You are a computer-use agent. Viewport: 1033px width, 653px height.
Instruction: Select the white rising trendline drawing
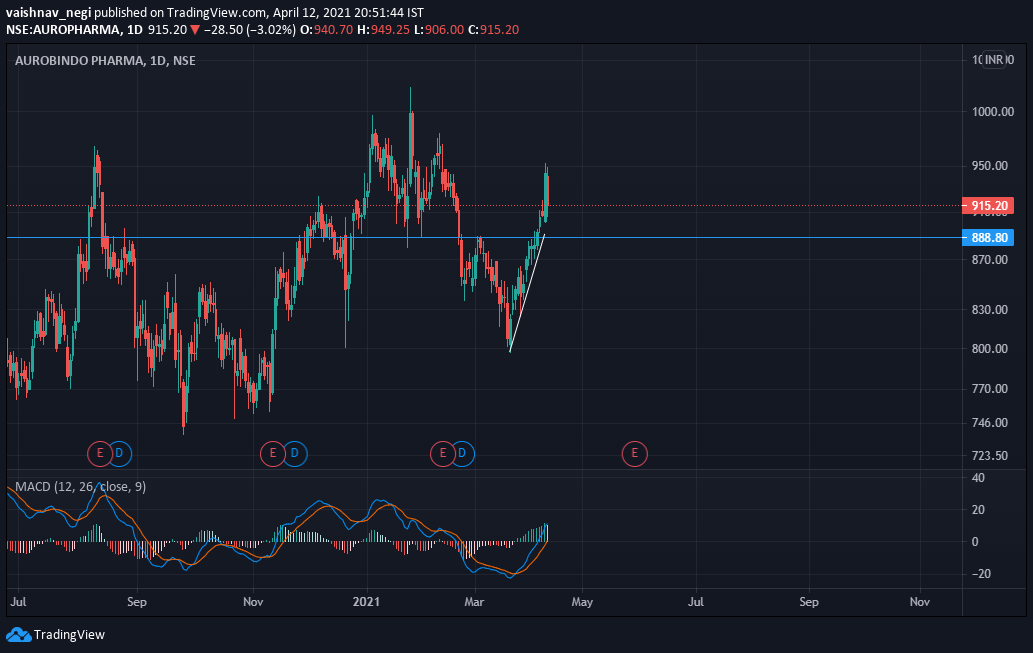point(527,293)
